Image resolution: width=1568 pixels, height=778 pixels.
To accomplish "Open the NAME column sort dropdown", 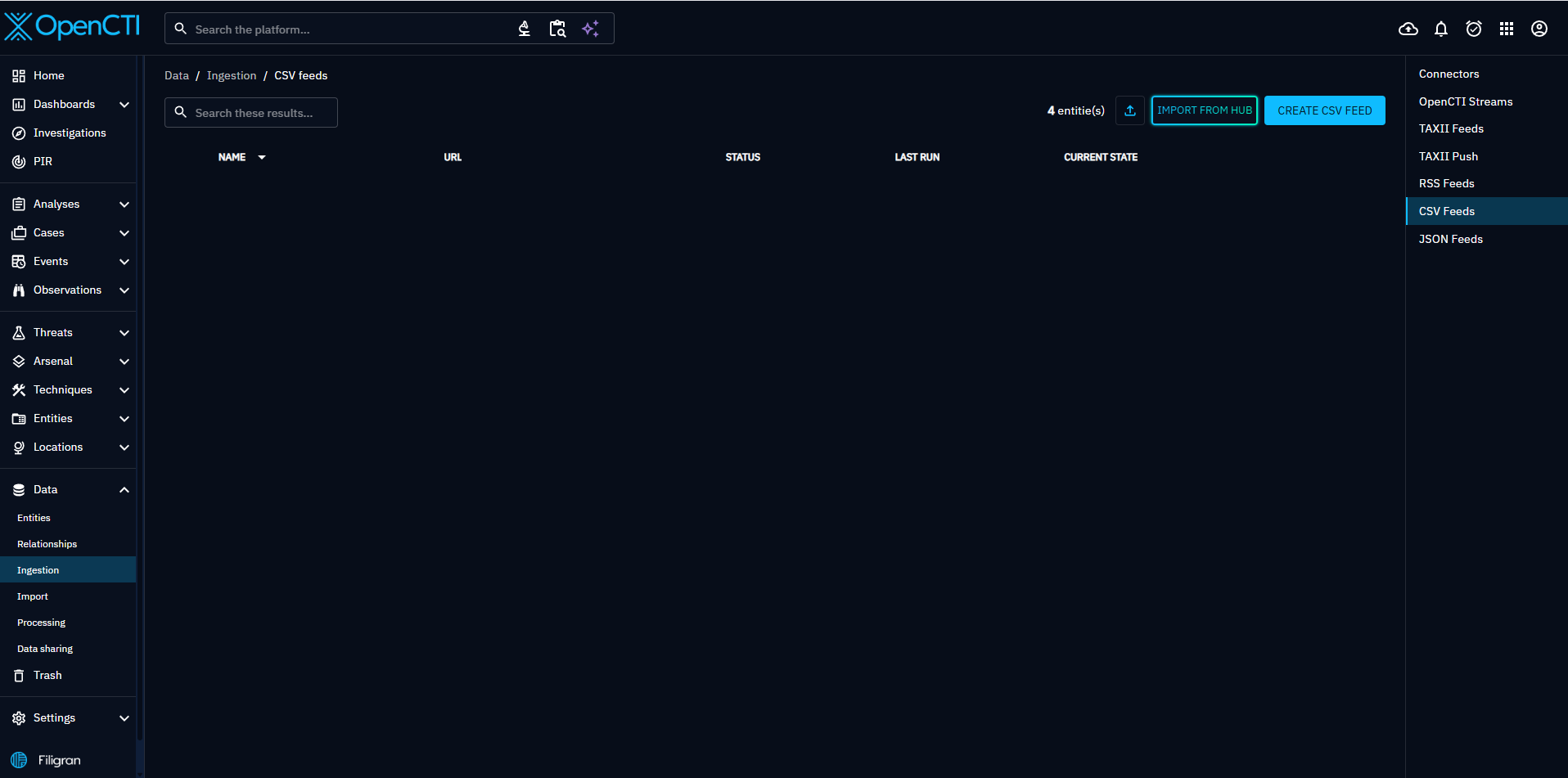I will 262,156.
